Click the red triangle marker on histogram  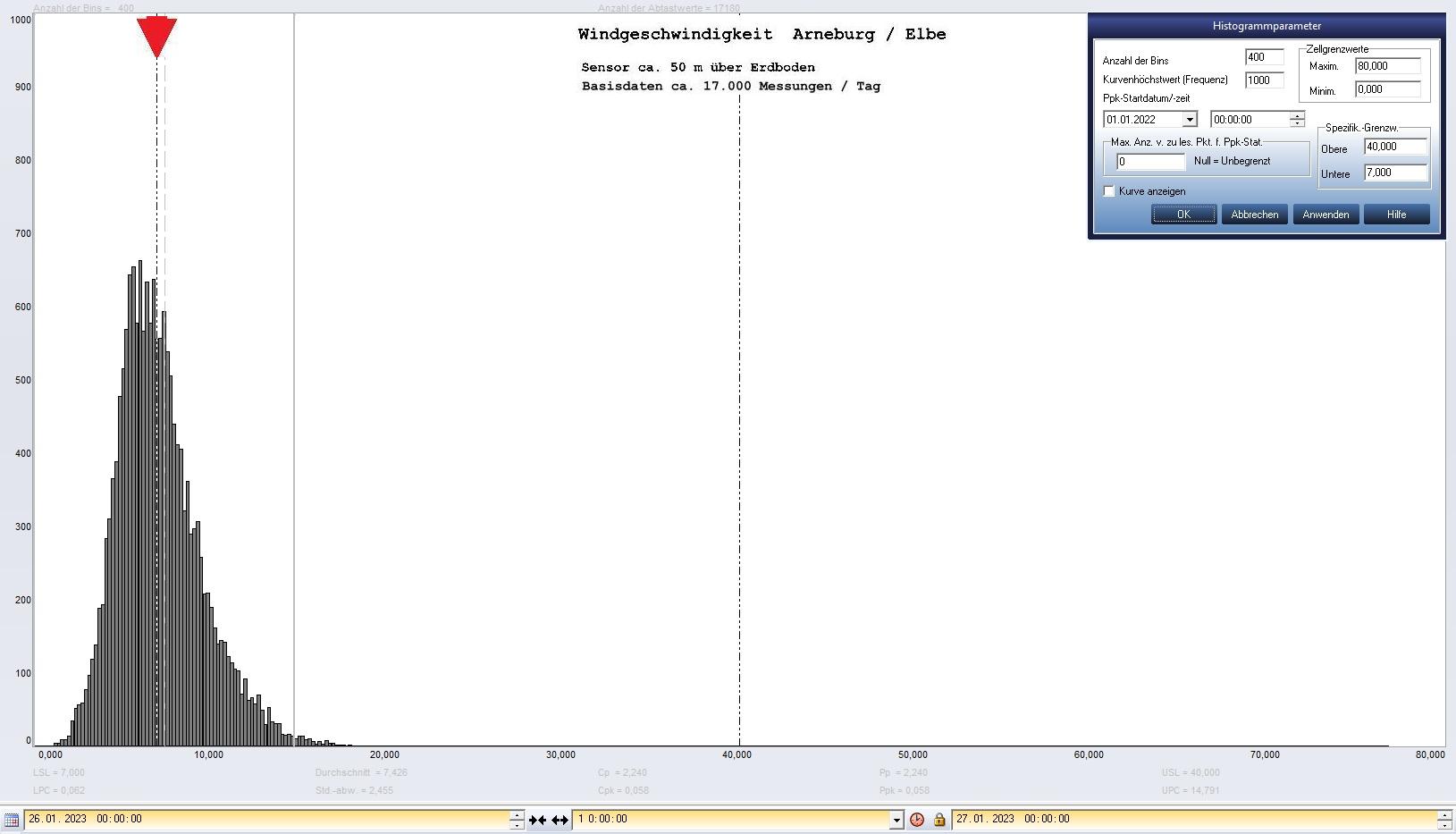coord(156,36)
